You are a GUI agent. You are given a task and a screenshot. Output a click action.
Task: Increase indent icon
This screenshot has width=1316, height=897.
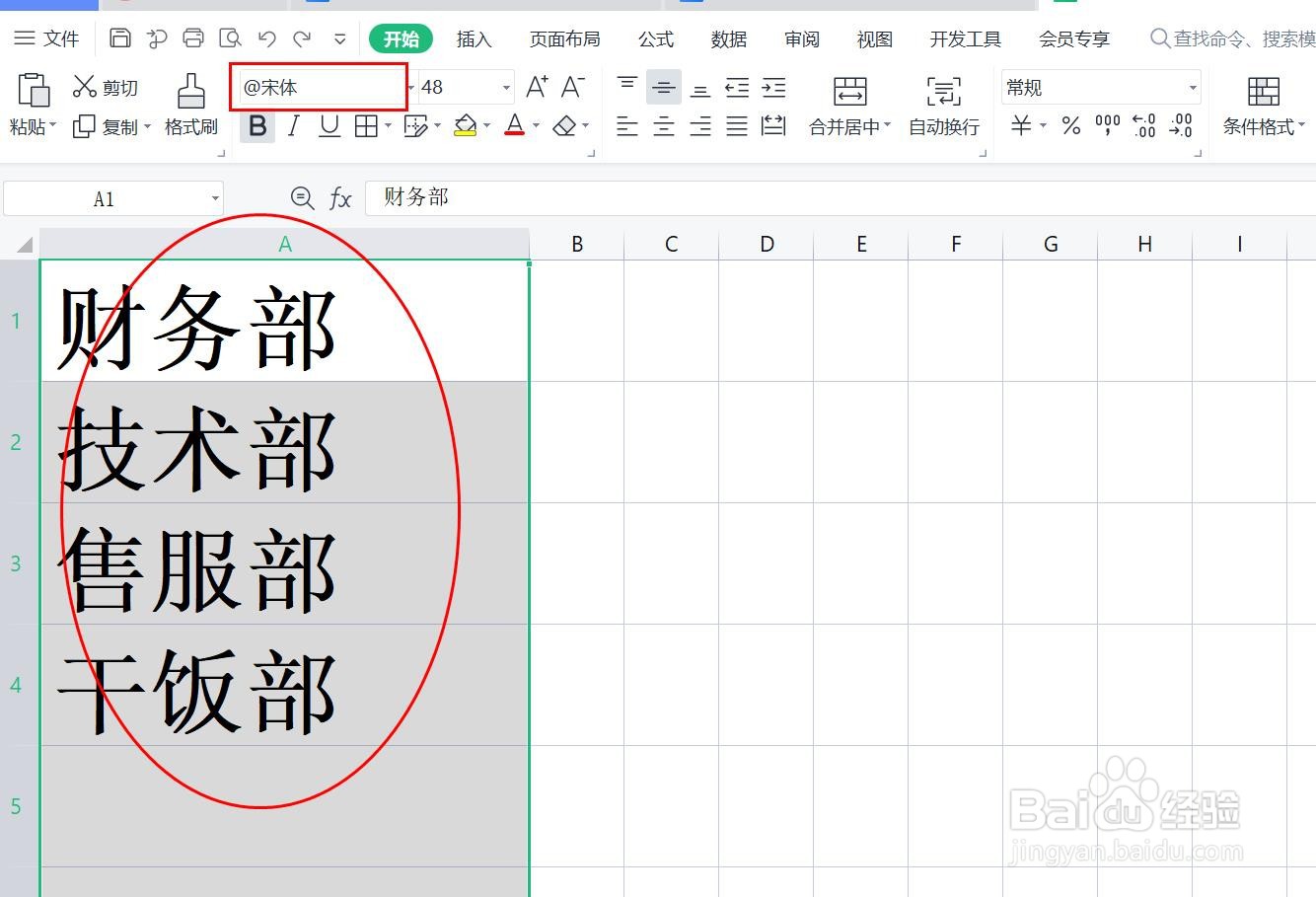774,88
